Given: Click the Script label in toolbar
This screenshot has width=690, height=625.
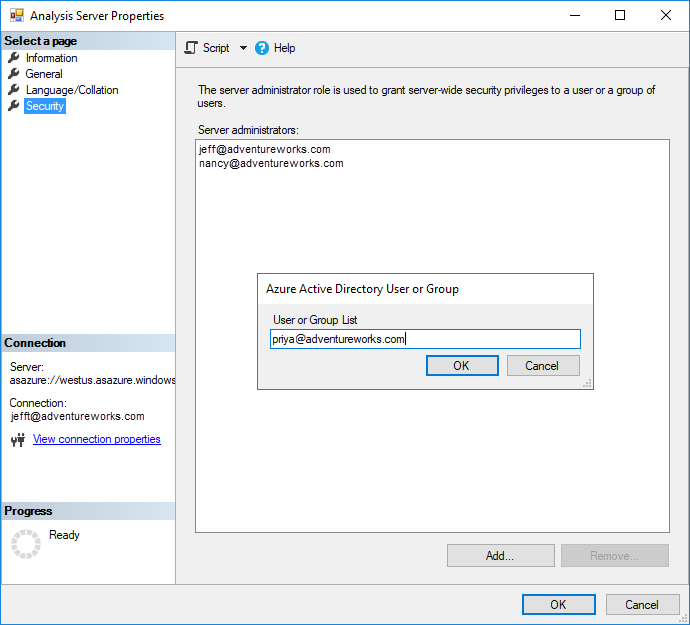Looking at the screenshot, I should (x=216, y=48).
